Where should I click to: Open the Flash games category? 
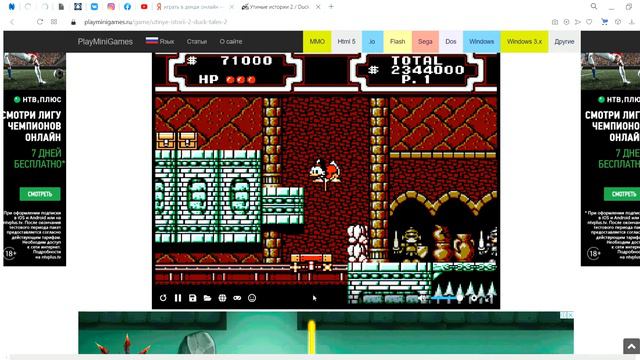coord(398,42)
